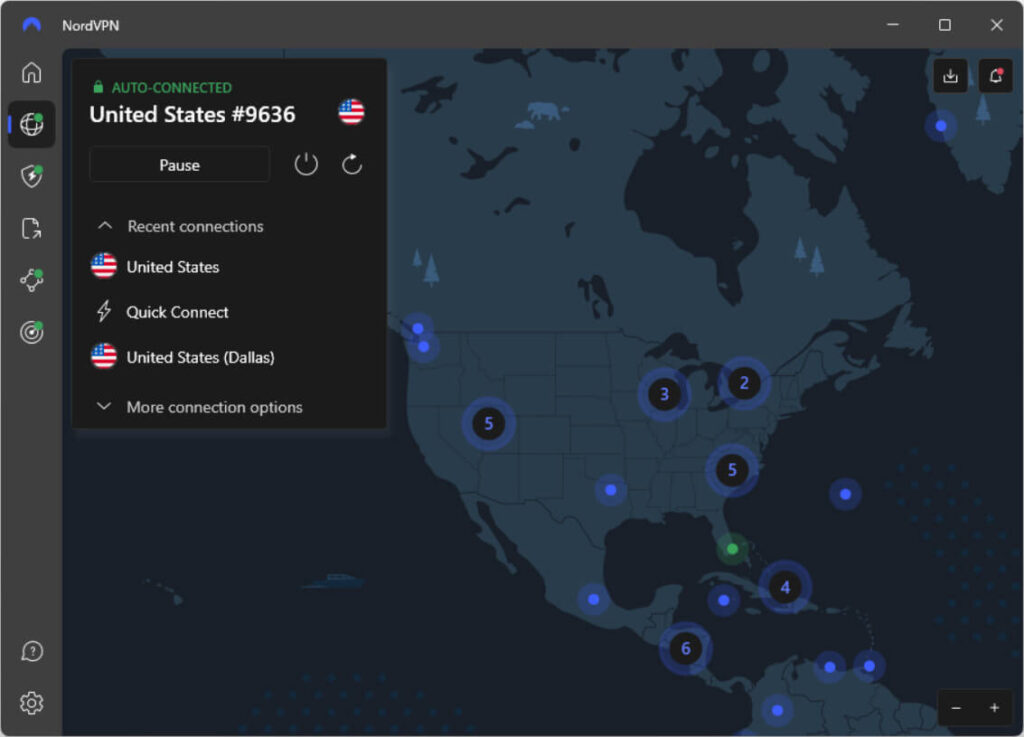
Task: Click the Cuba area server dot
Action: 723,599
